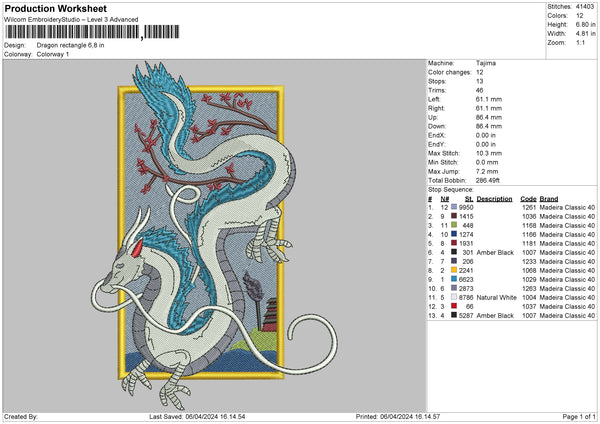Select the black swatch in stop row 13
This screenshot has width=600, height=424.
(x=454, y=315)
